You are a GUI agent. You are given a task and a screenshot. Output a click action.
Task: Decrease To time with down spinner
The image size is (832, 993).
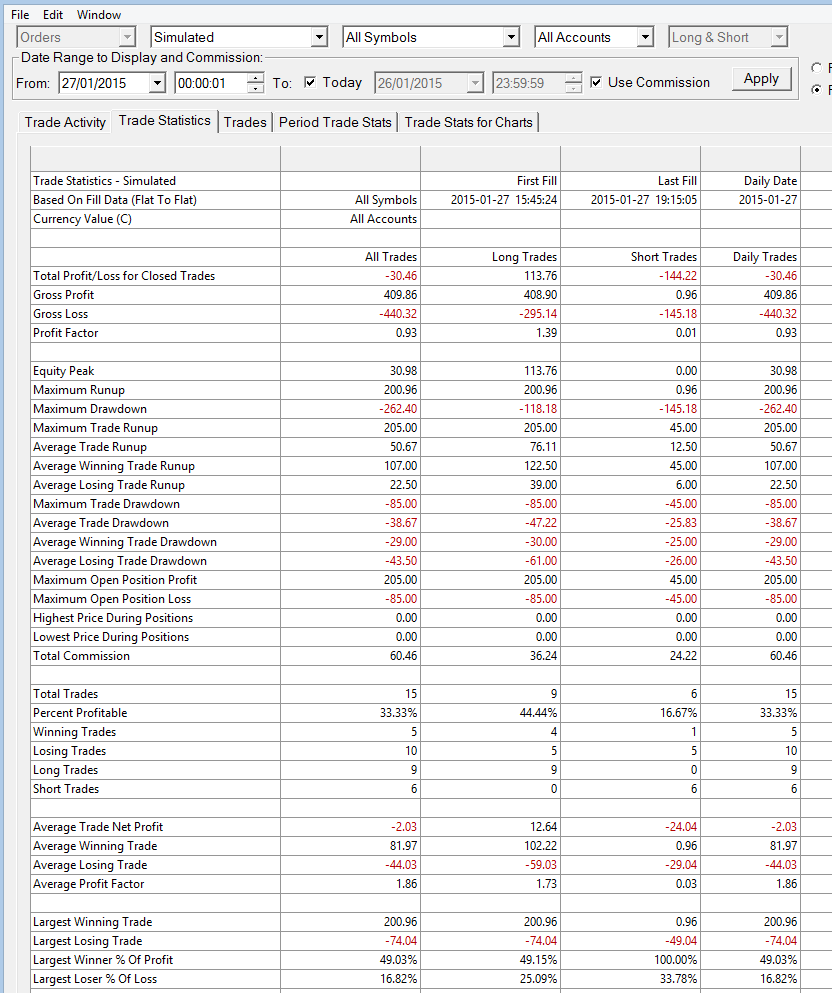(573, 88)
